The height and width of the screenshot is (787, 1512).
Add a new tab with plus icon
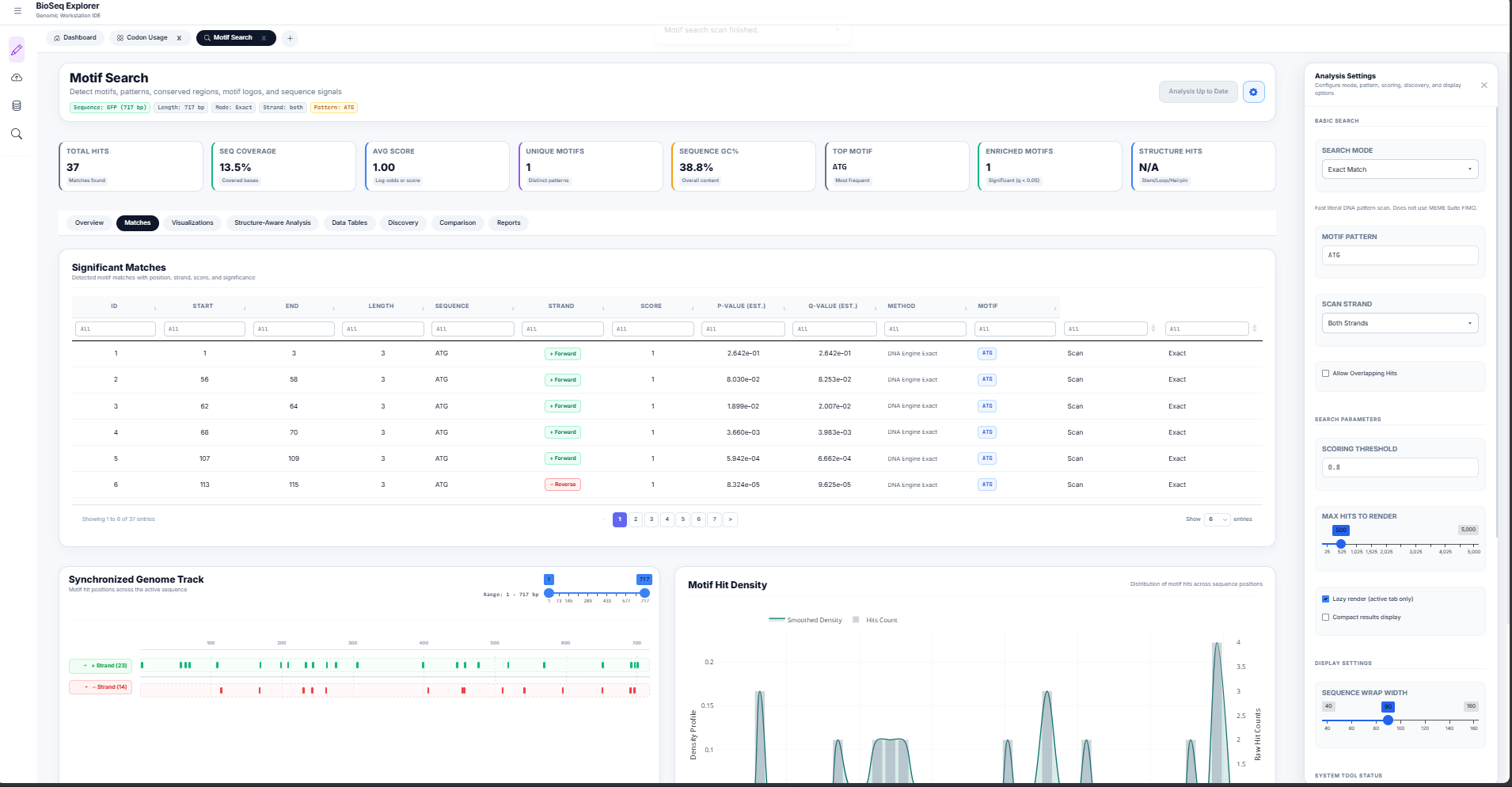pyautogui.click(x=290, y=38)
